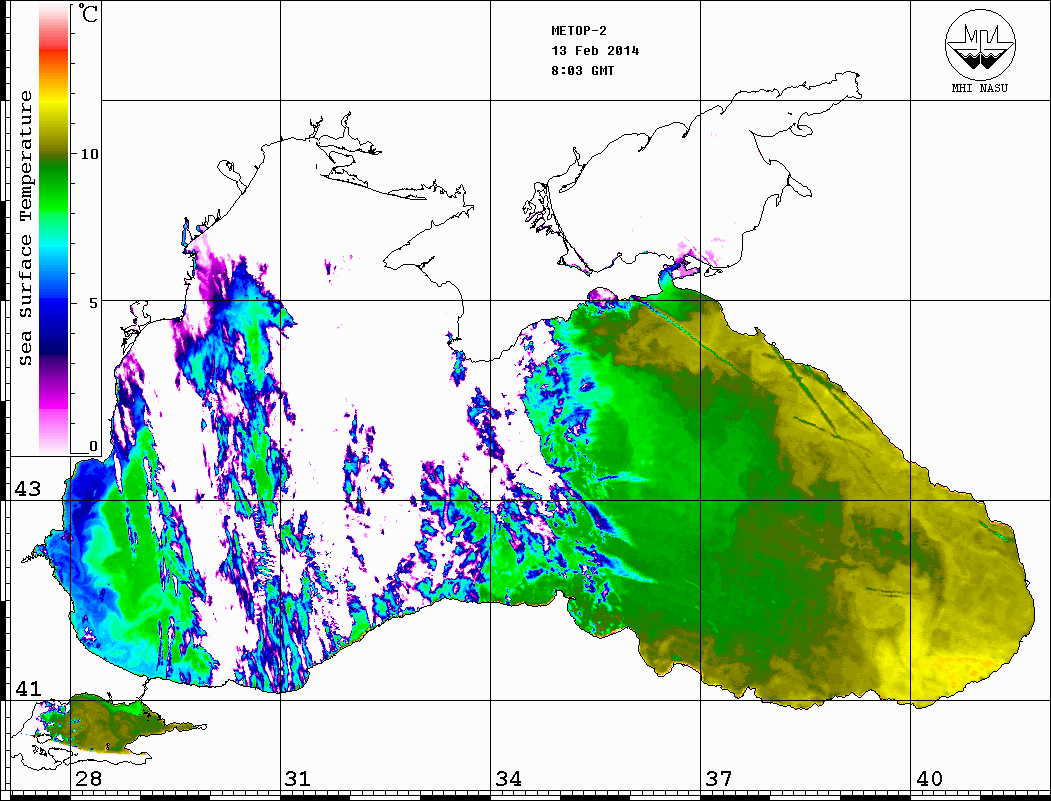Pick the yellow band of the color scale

(54, 101)
